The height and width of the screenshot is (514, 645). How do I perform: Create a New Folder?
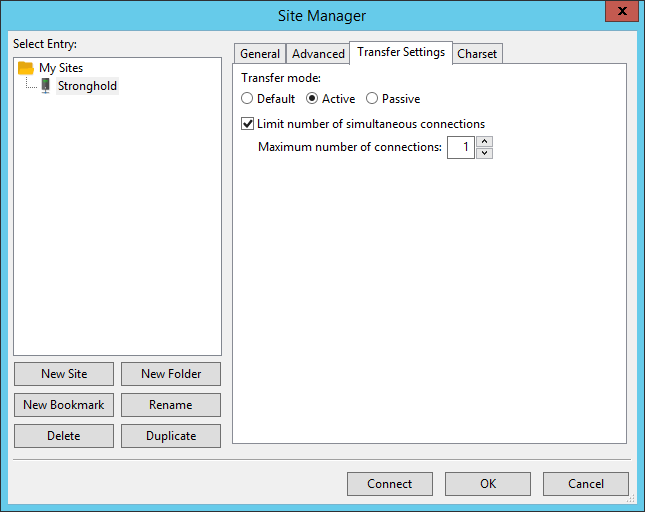tap(171, 374)
